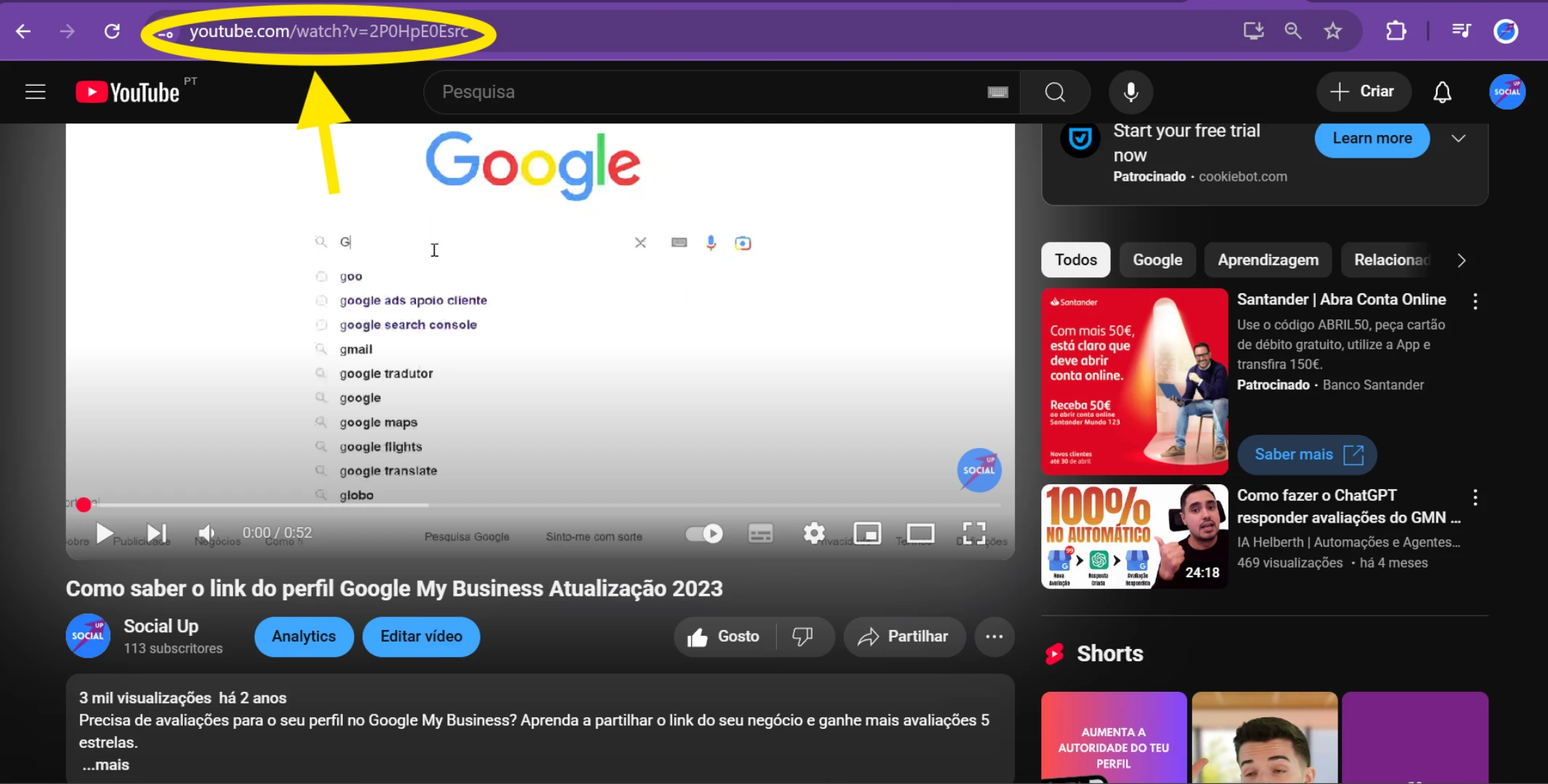Screen dimensions: 1548x784
Task: Open options menu for Santander ad
Action: (x=1475, y=301)
